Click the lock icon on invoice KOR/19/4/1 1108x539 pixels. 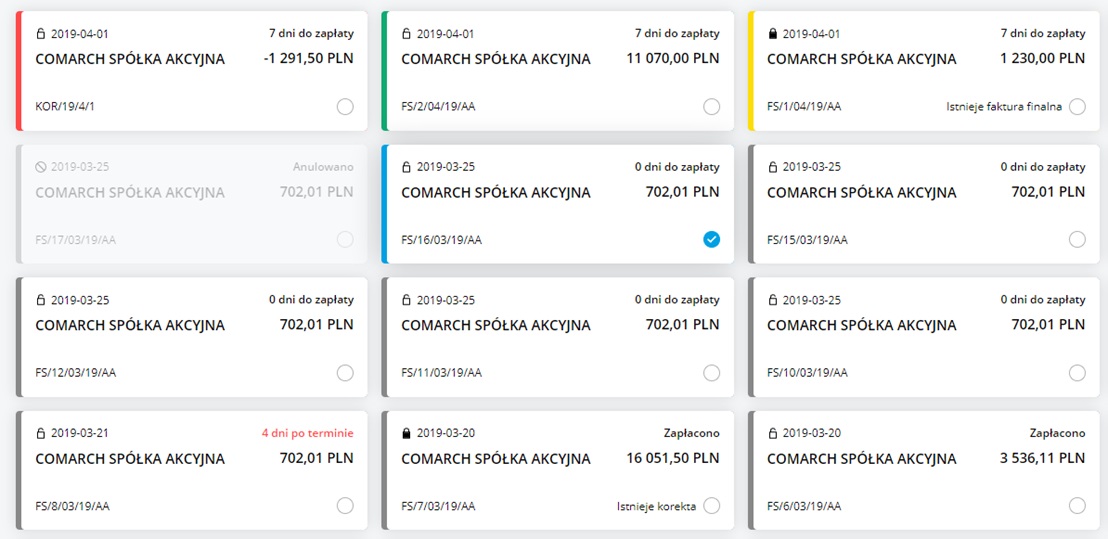tap(40, 34)
